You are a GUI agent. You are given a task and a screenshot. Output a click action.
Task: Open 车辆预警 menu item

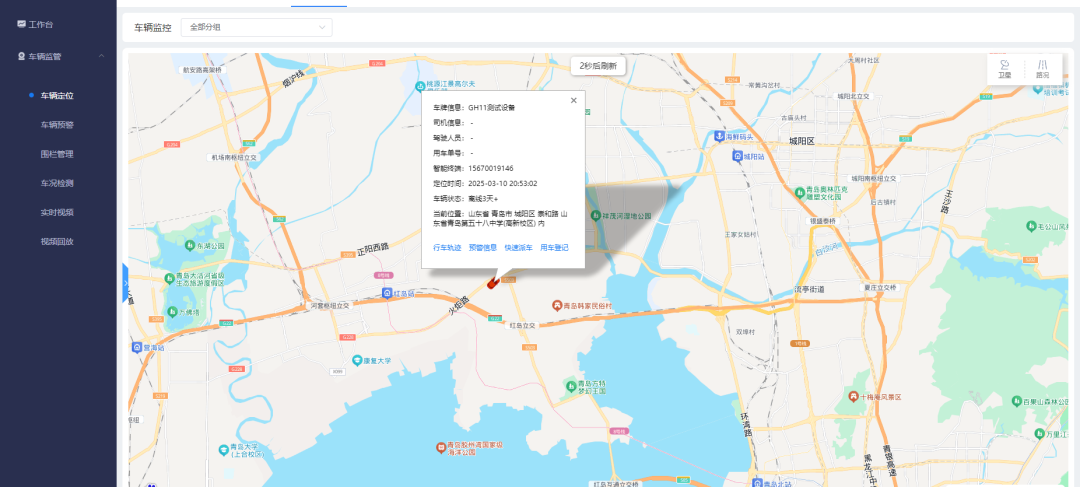[56, 125]
